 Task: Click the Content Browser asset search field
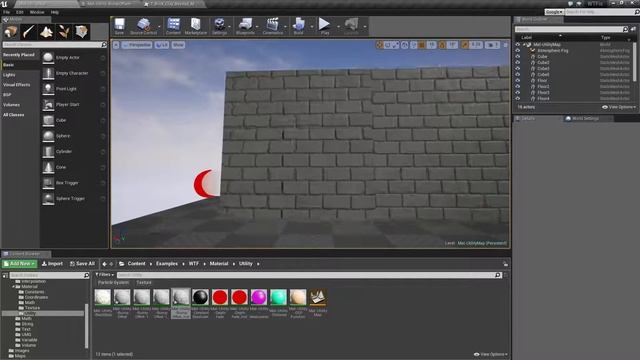pos(309,275)
